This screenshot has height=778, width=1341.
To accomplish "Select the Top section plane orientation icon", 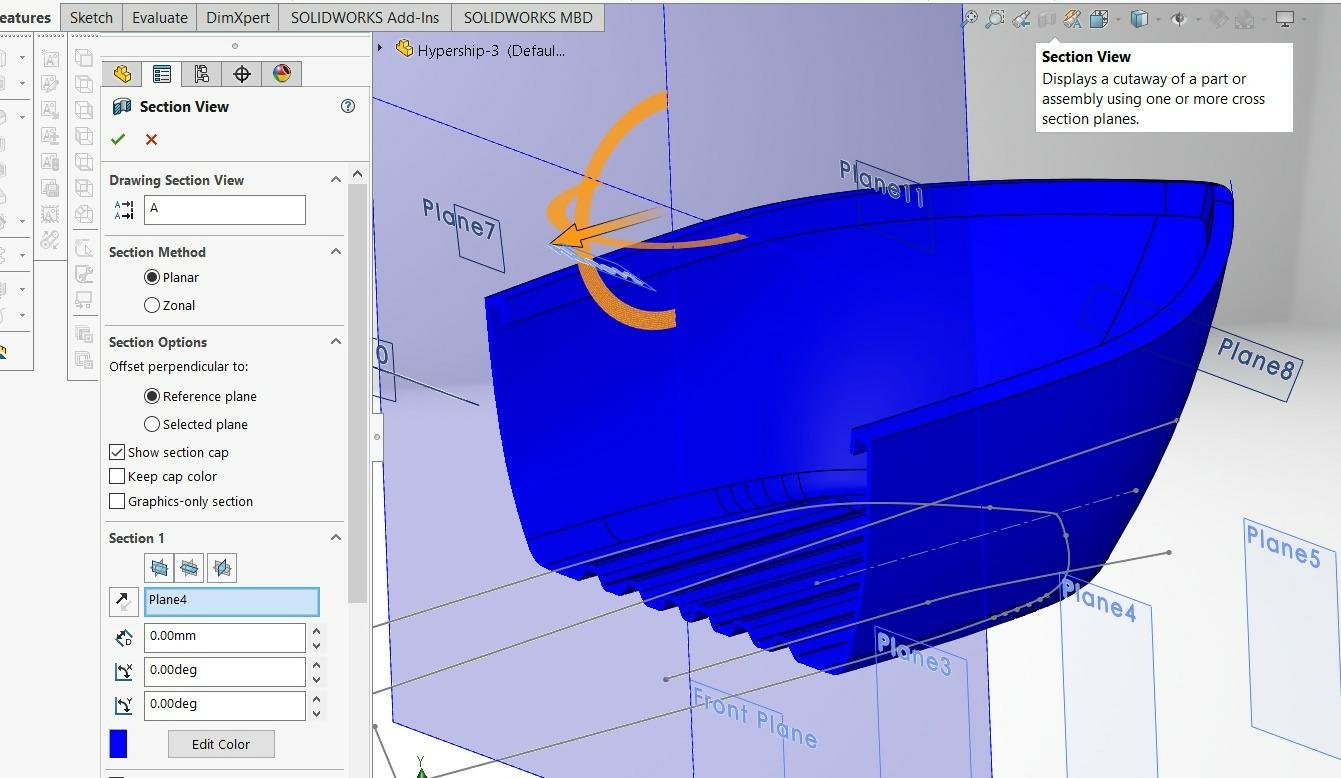I will pos(188,568).
